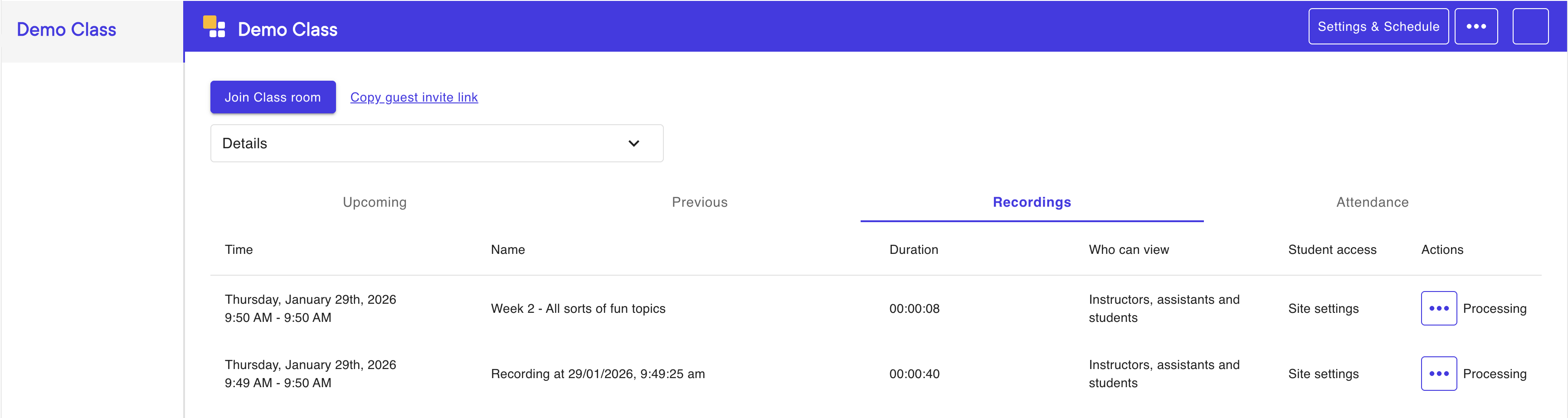This screenshot has width=1568, height=418.
Task: Switch to the Previous tab
Action: (699, 202)
